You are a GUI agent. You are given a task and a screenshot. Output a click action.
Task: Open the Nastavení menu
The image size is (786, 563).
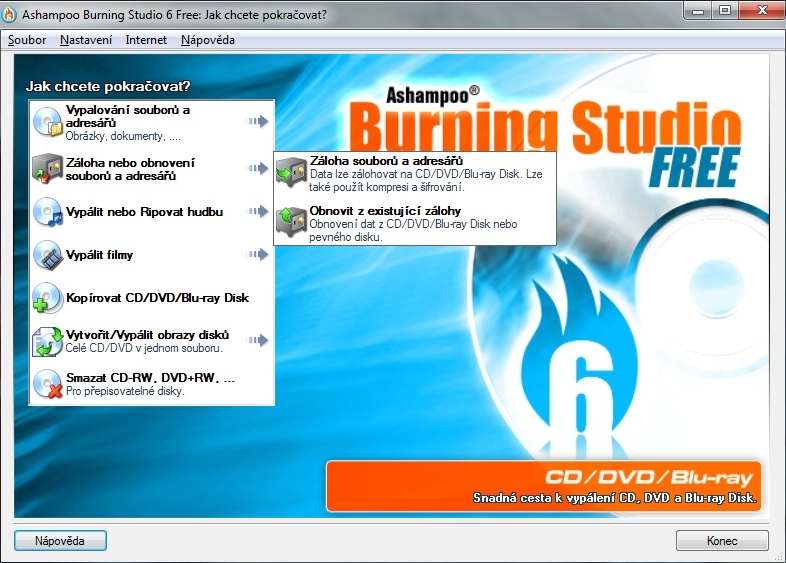coord(86,40)
